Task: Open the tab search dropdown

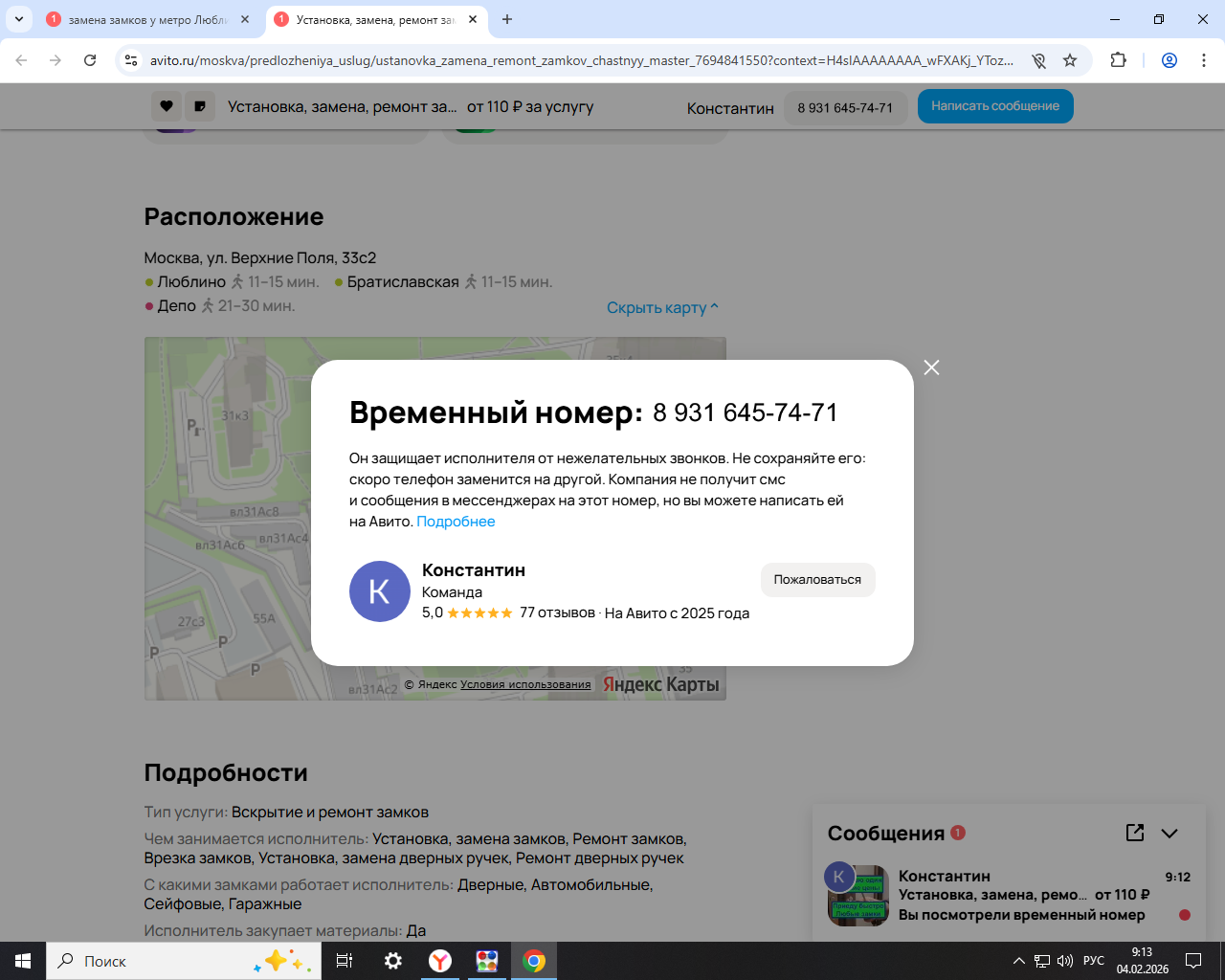Action: coord(19,19)
